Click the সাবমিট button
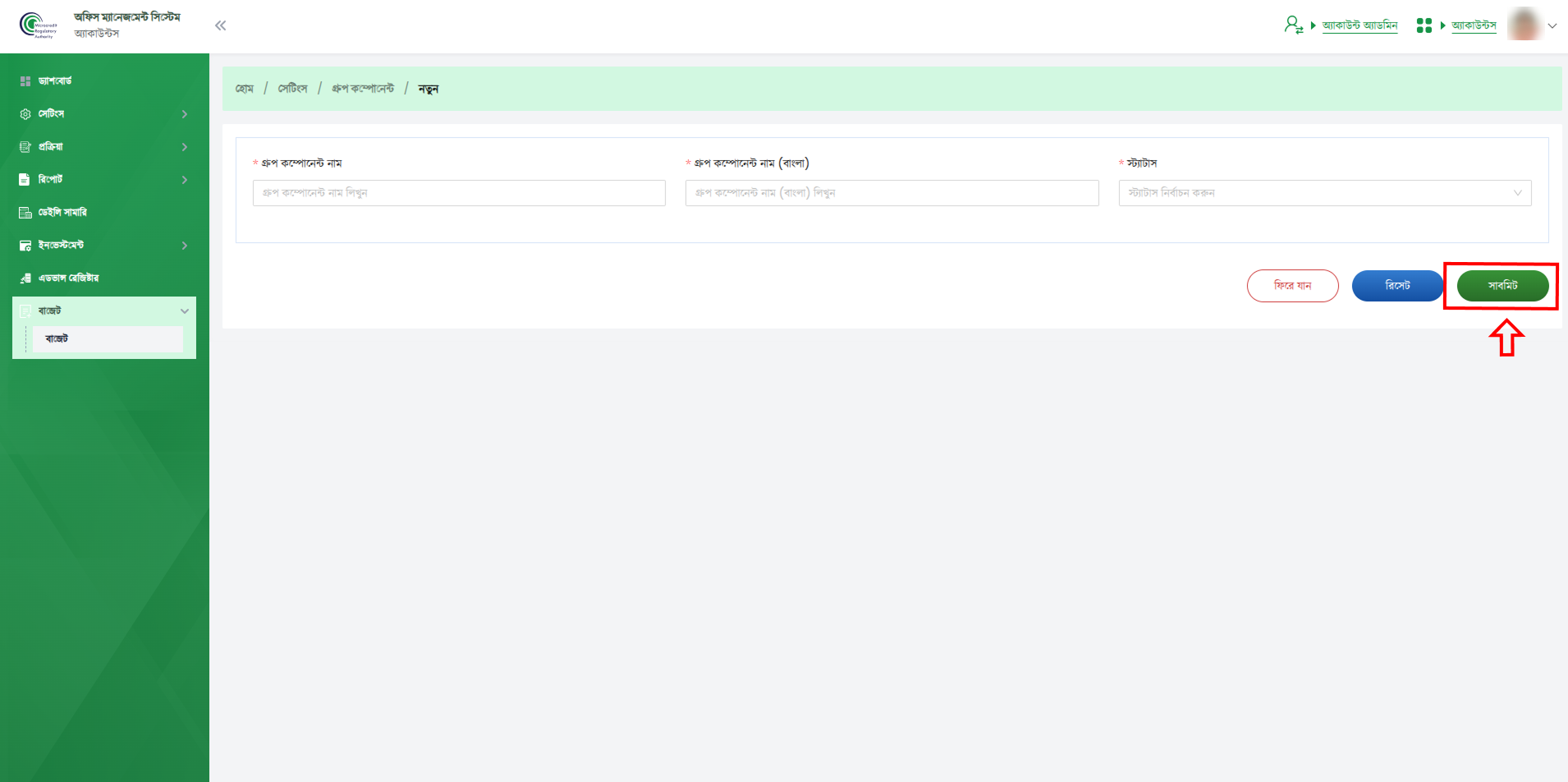Image resolution: width=1568 pixels, height=782 pixels. click(1502, 286)
